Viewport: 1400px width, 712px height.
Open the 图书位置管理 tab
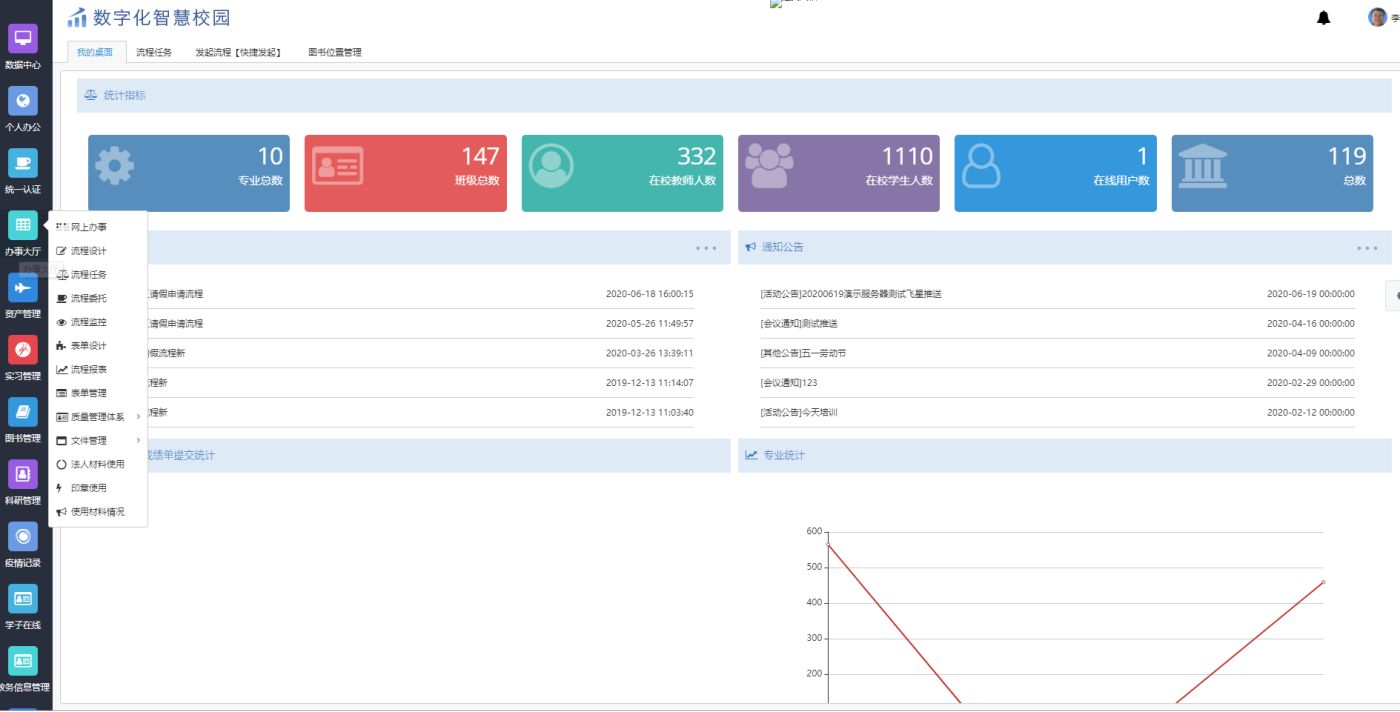(335, 52)
